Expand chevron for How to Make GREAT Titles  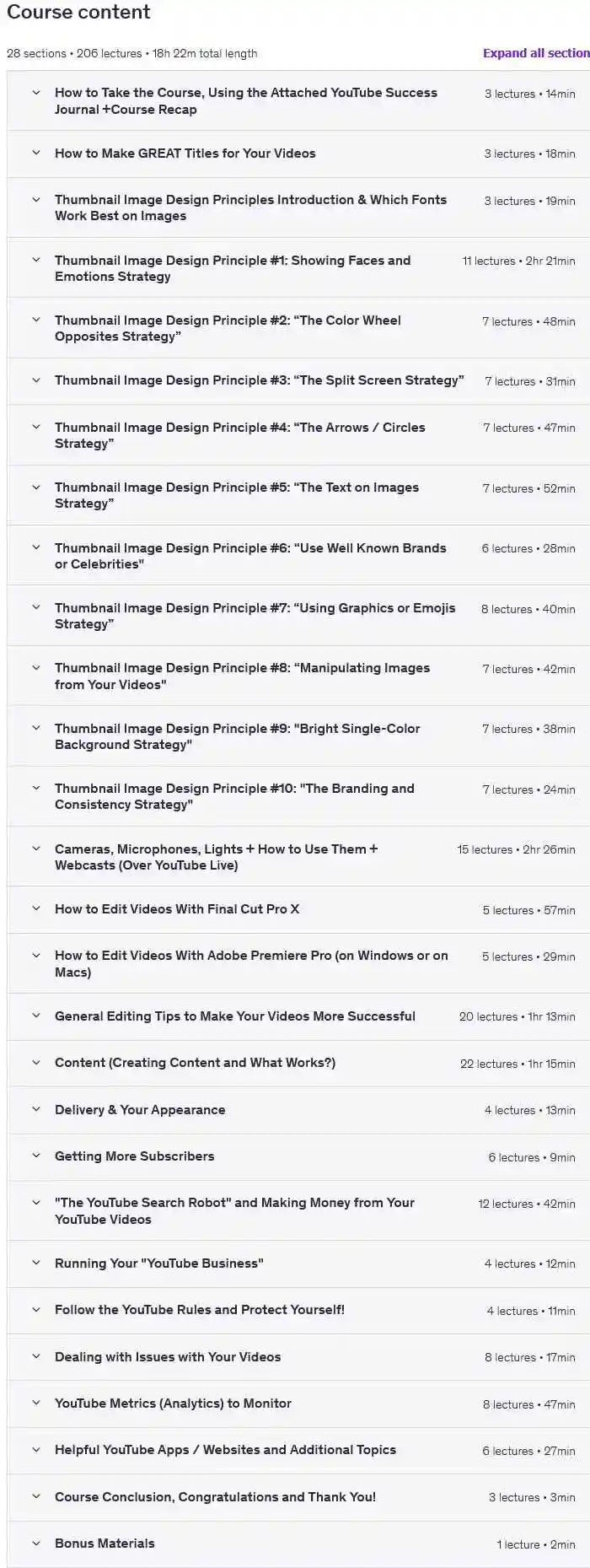tap(36, 154)
